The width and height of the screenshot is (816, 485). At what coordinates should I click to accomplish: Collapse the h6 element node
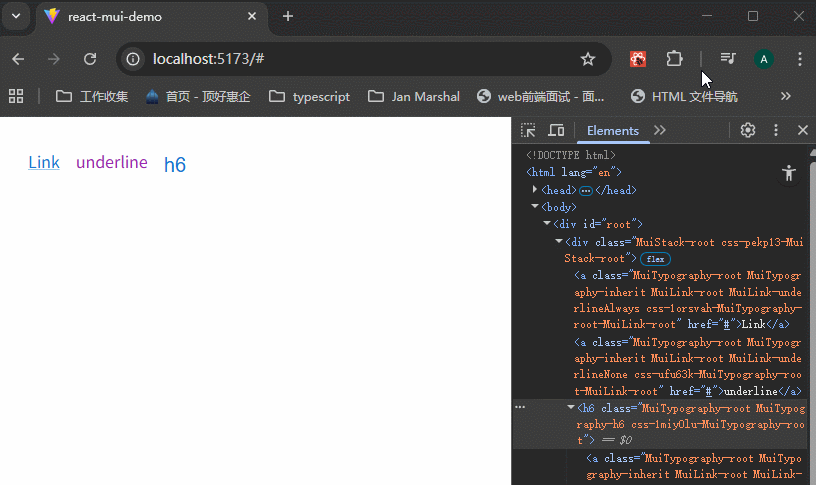tap(572, 408)
